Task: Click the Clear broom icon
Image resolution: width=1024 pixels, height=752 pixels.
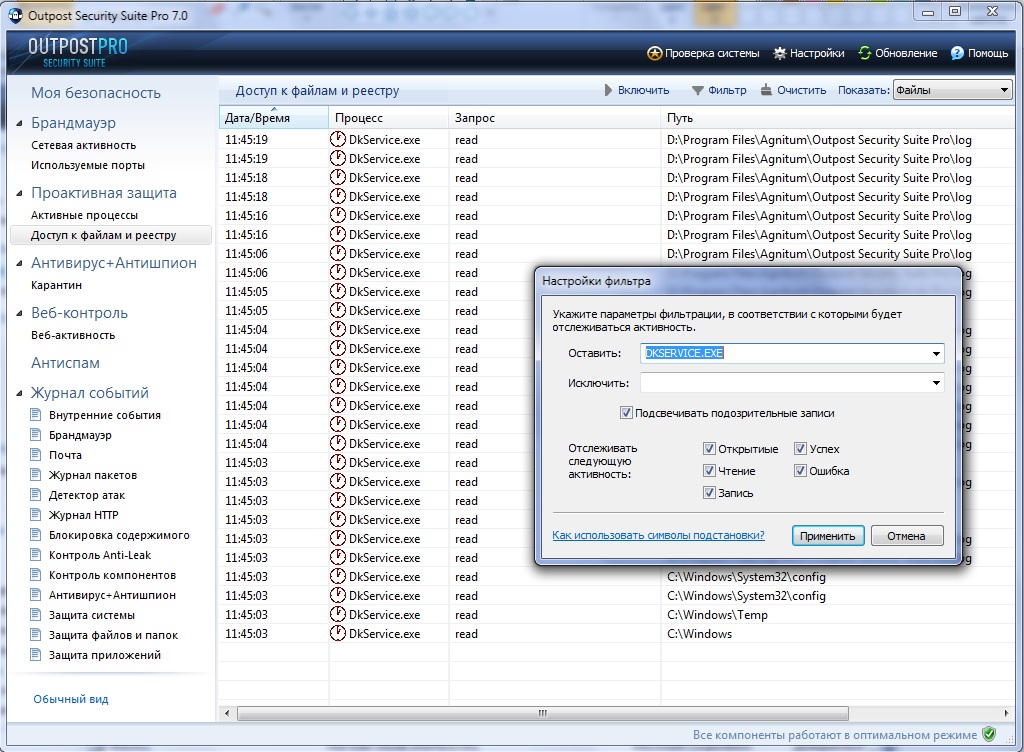Action: [766, 90]
